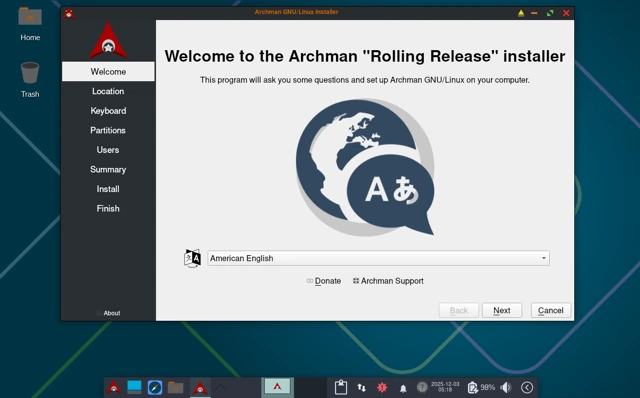The height and width of the screenshot is (398, 640).
Task: Select the Summary step in the sidebar
Action: pyautogui.click(x=108, y=169)
